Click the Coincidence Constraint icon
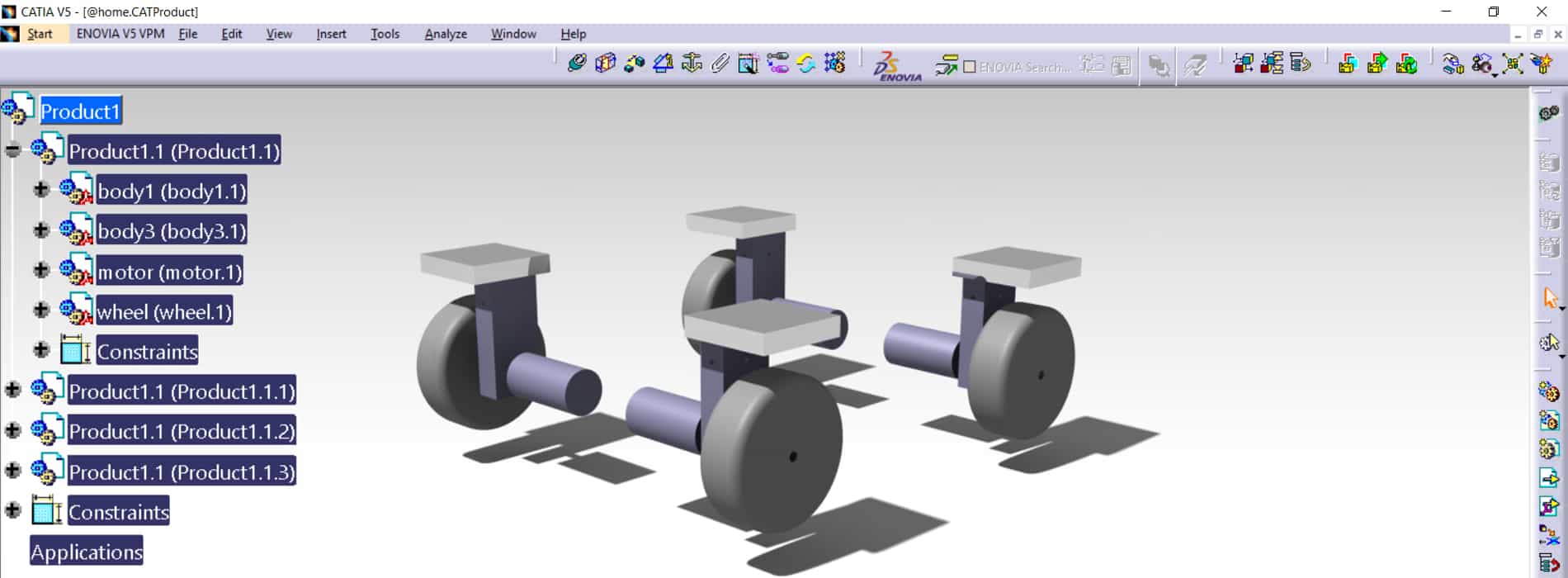Image resolution: width=1568 pixels, height=578 pixels. 577,64
